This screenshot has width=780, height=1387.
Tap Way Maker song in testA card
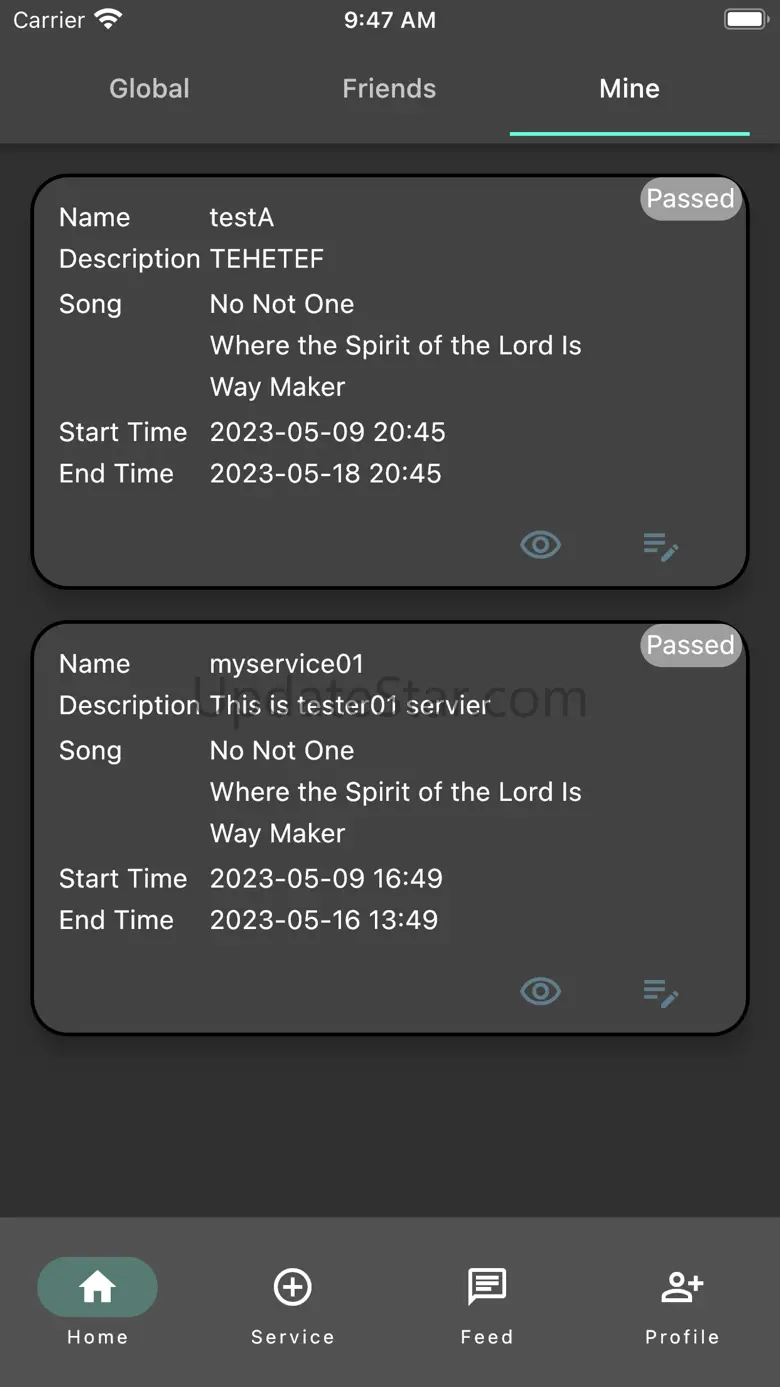pyautogui.click(x=277, y=387)
